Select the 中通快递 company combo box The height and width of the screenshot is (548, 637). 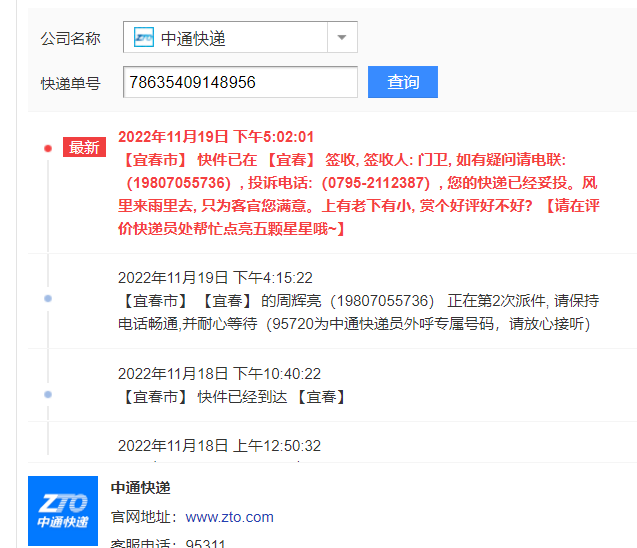click(240, 37)
